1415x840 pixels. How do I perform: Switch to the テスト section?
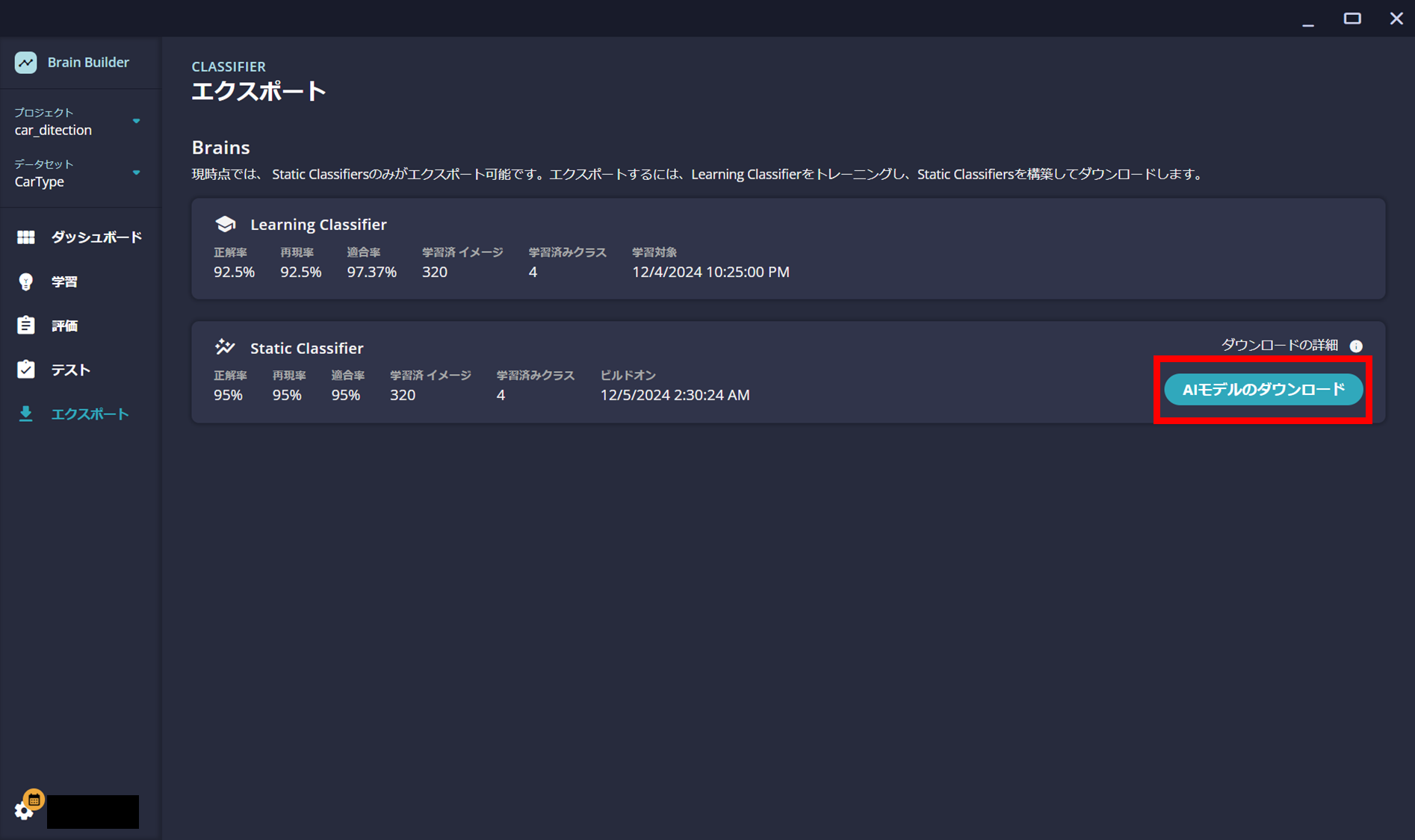(x=80, y=370)
